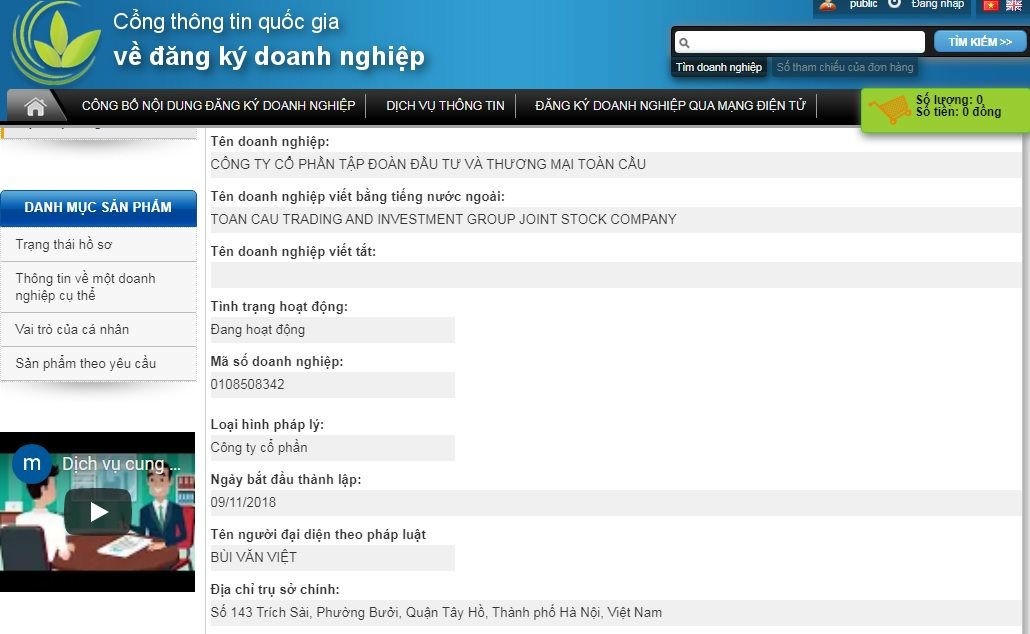Open the orange shopping cart icon

[889, 108]
